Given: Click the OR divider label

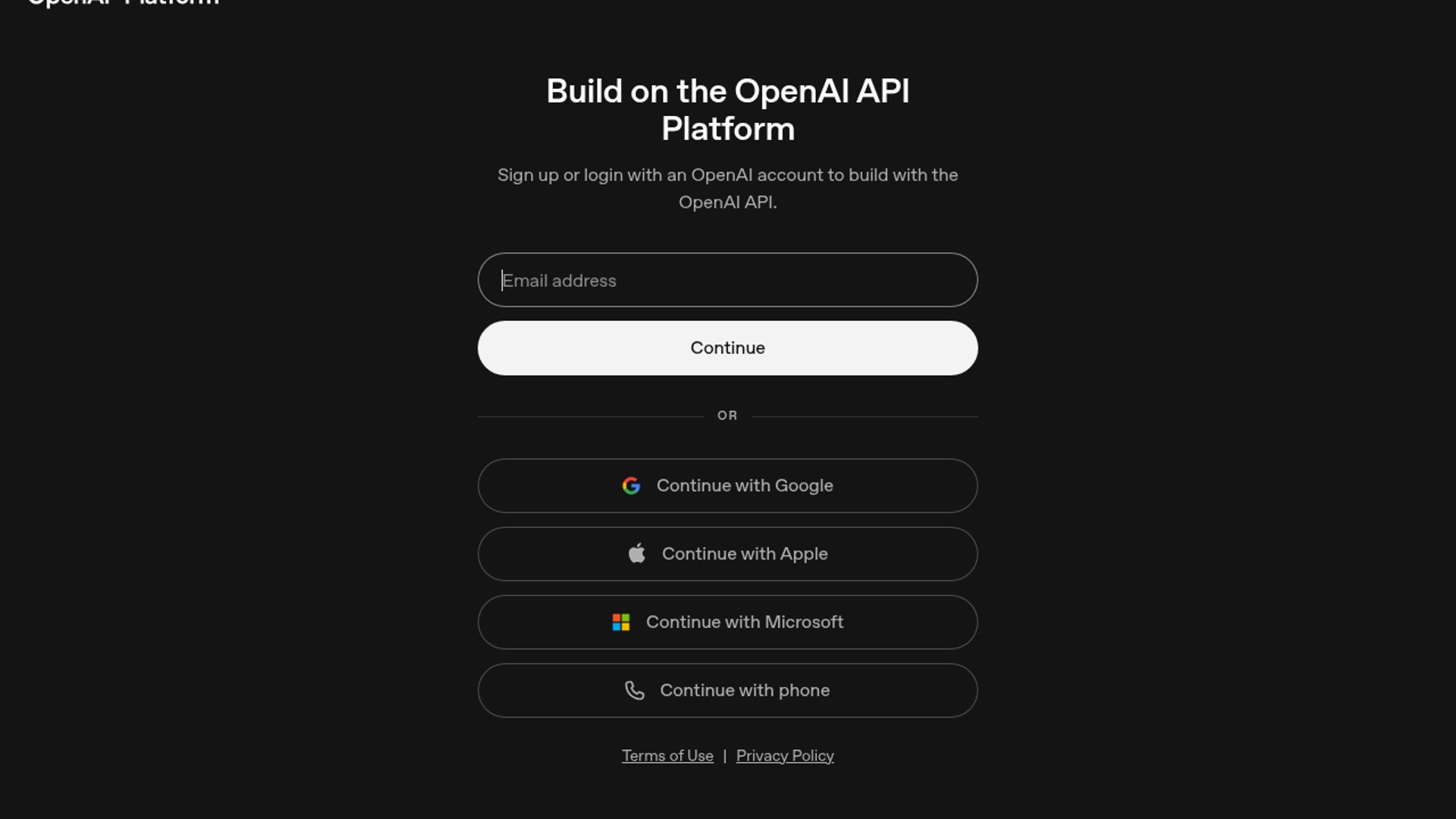Looking at the screenshot, I should tap(727, 416).
